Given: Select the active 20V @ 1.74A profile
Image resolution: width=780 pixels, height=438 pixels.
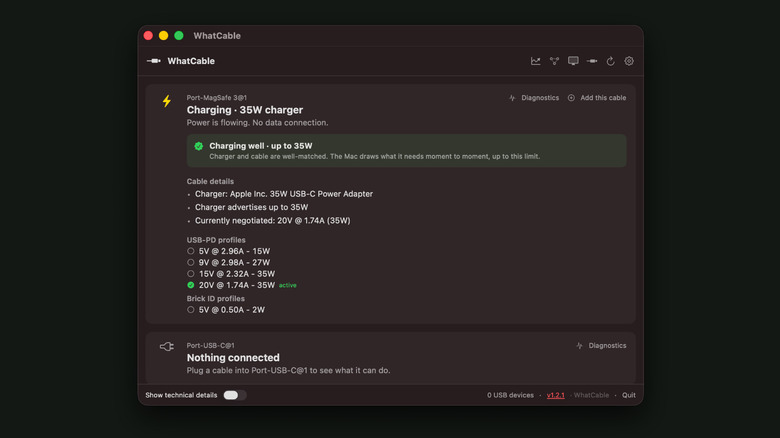Looking at the screenshot, I should (x=231, y=285).
